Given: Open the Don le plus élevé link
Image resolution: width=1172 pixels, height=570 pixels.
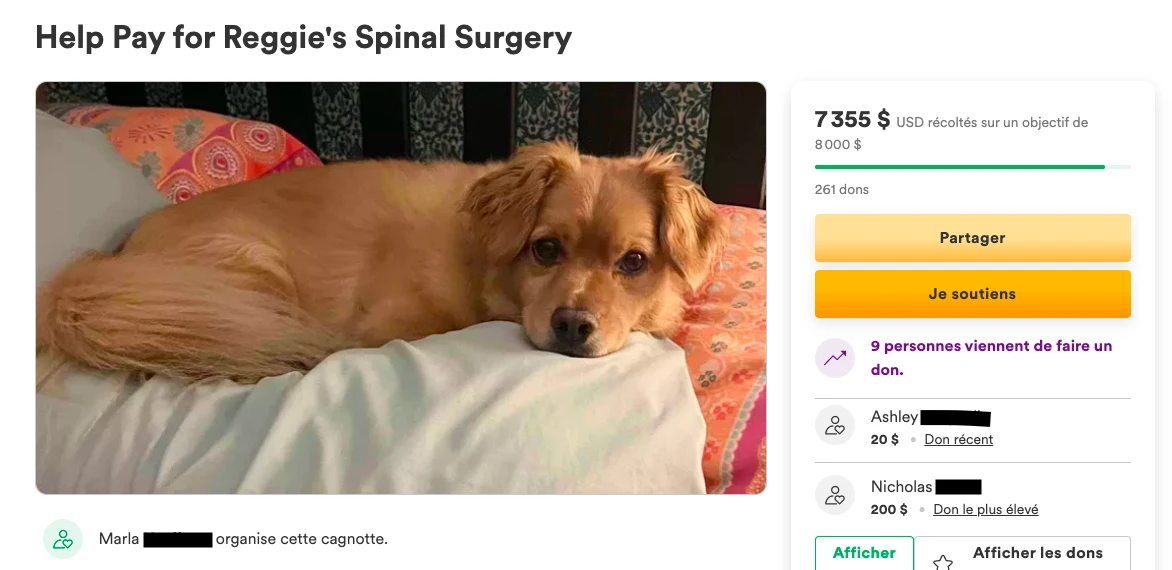Looking at the screenshot, I should click(x=985, y=510).
